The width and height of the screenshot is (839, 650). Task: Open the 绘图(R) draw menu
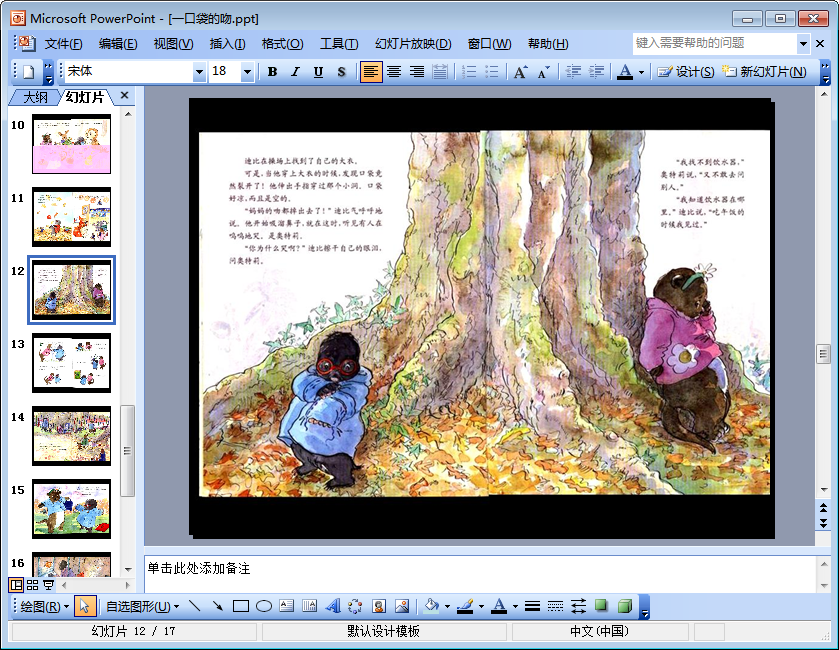coord(44,606)
